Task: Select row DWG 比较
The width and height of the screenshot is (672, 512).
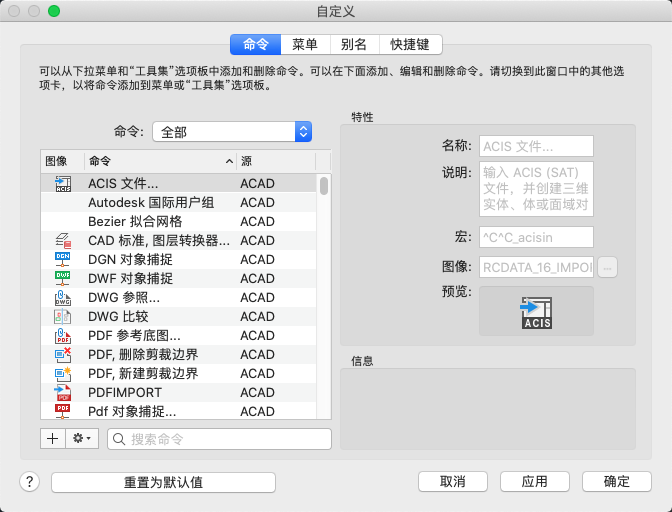Action: pyautogui.click(x=179, y=316)
